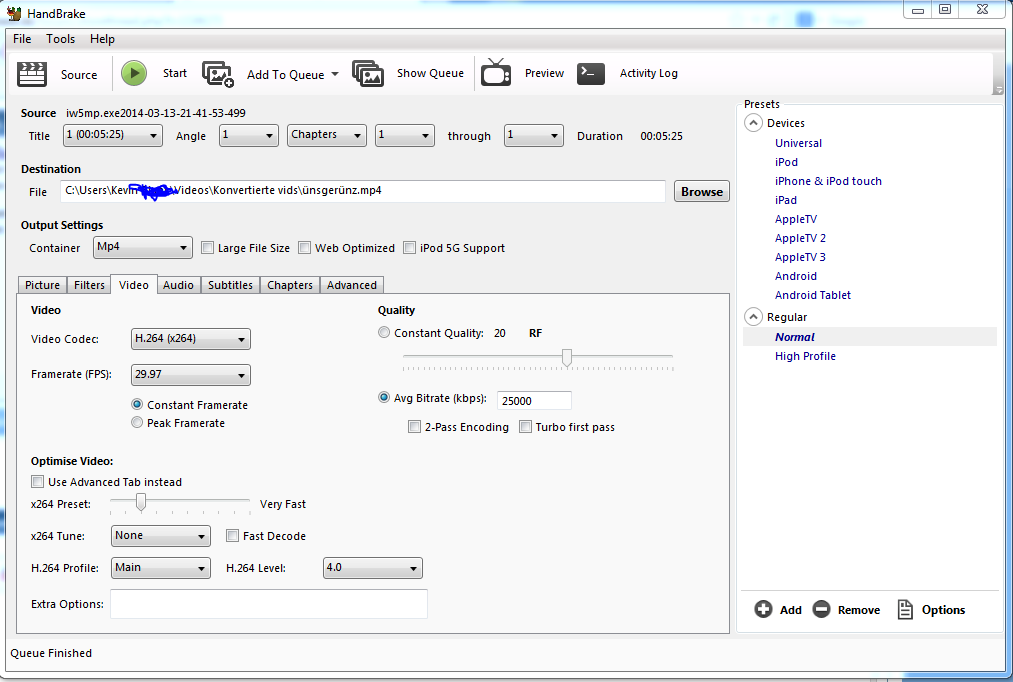Open the x264 Tune dropdown

click(x=161, y=535)
